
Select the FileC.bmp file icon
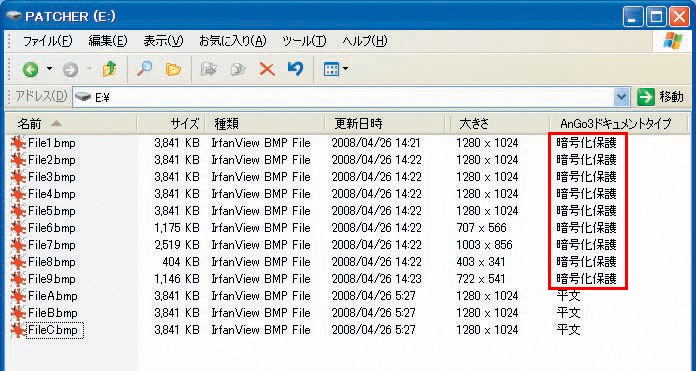[18, 331]
